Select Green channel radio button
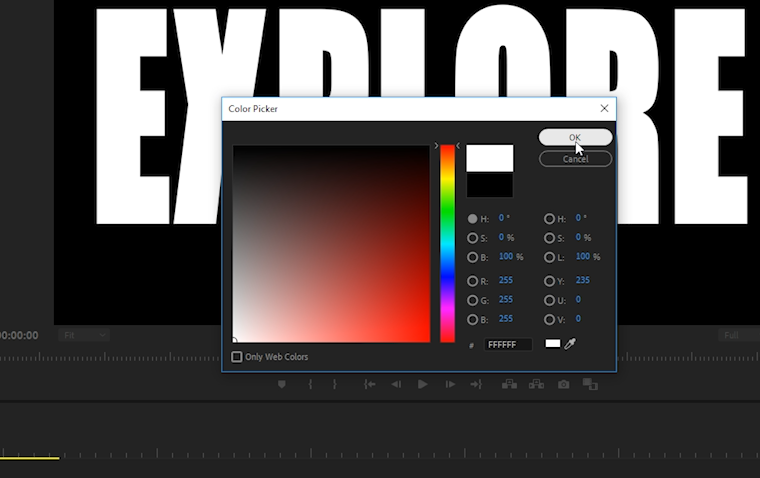This screenshot has width=760, height=478. point(473,300)
